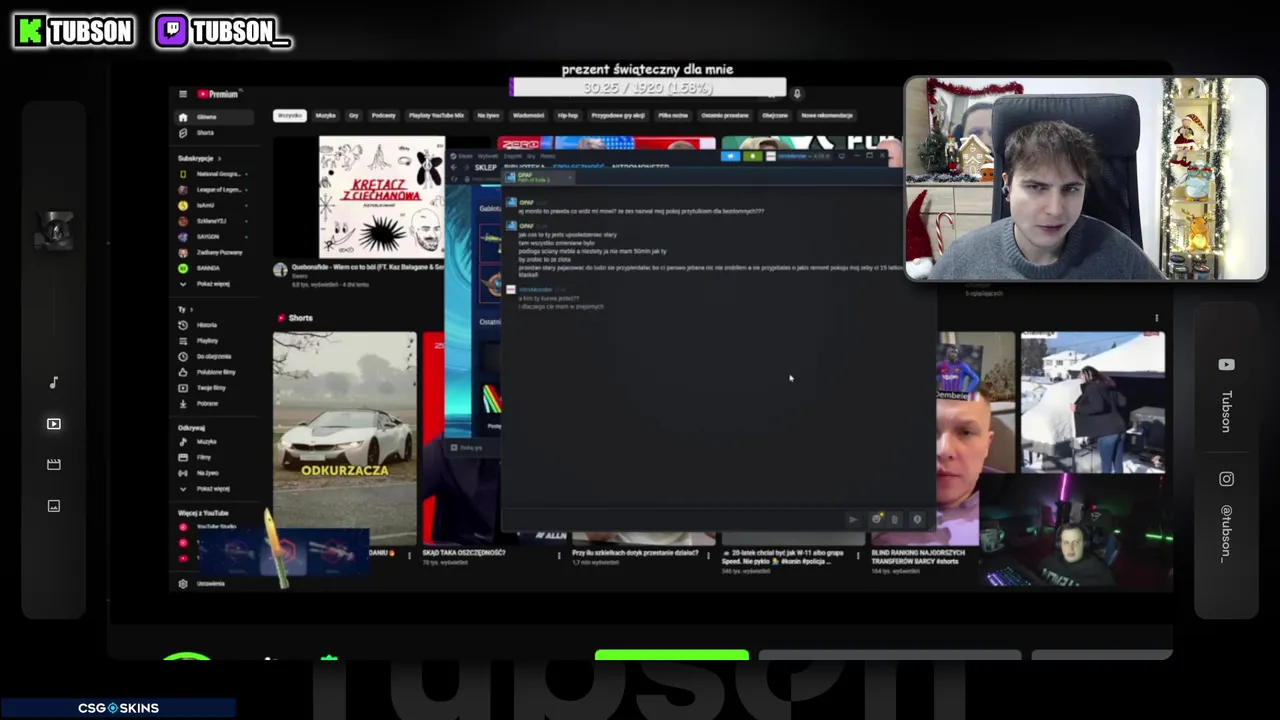Select the Hip-hop filter chip
The height and width of the screenshot is (720, 1280).
(567, 116)
